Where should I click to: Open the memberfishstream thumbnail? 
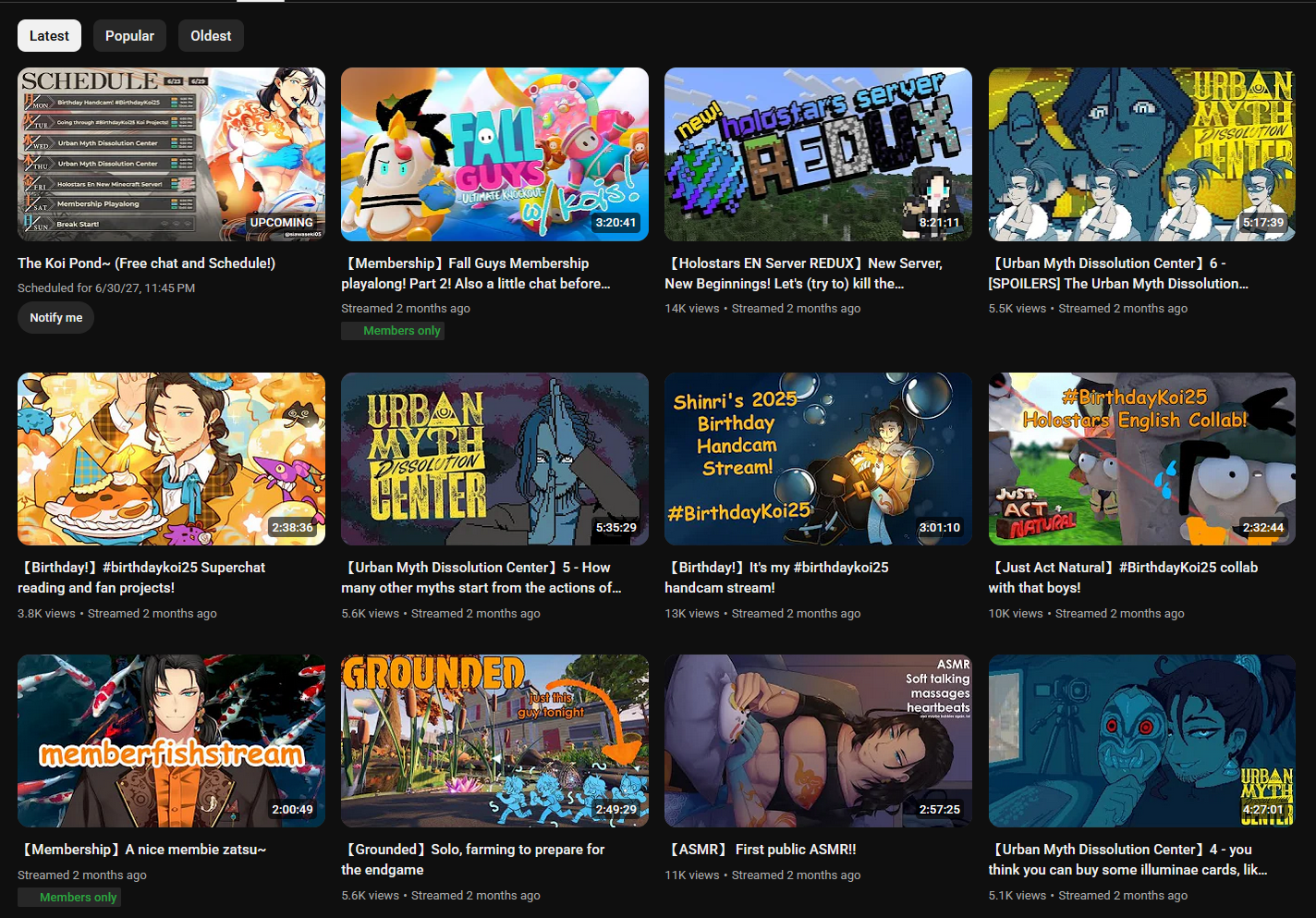171,741
